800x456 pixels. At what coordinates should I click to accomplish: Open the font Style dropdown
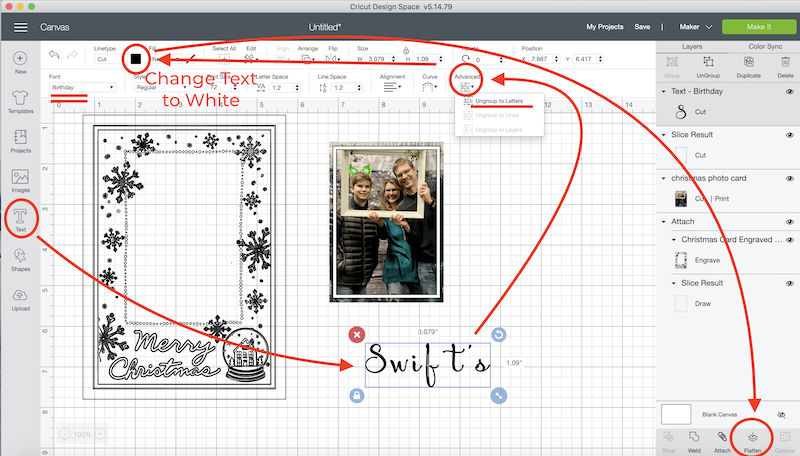point(161,87)
